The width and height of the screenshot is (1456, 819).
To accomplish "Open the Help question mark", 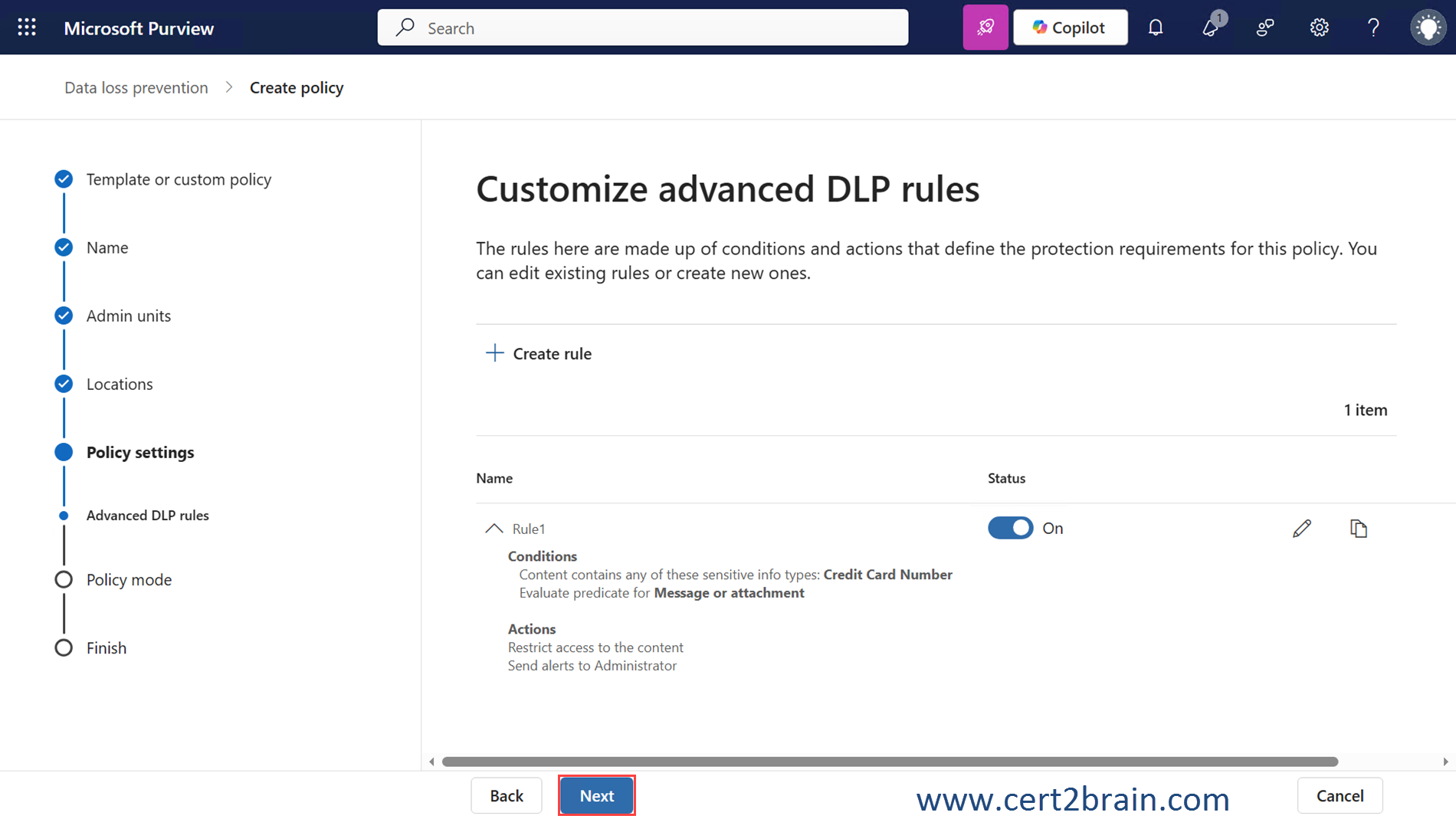I will pyautogui.click(x=1373, y=28).
